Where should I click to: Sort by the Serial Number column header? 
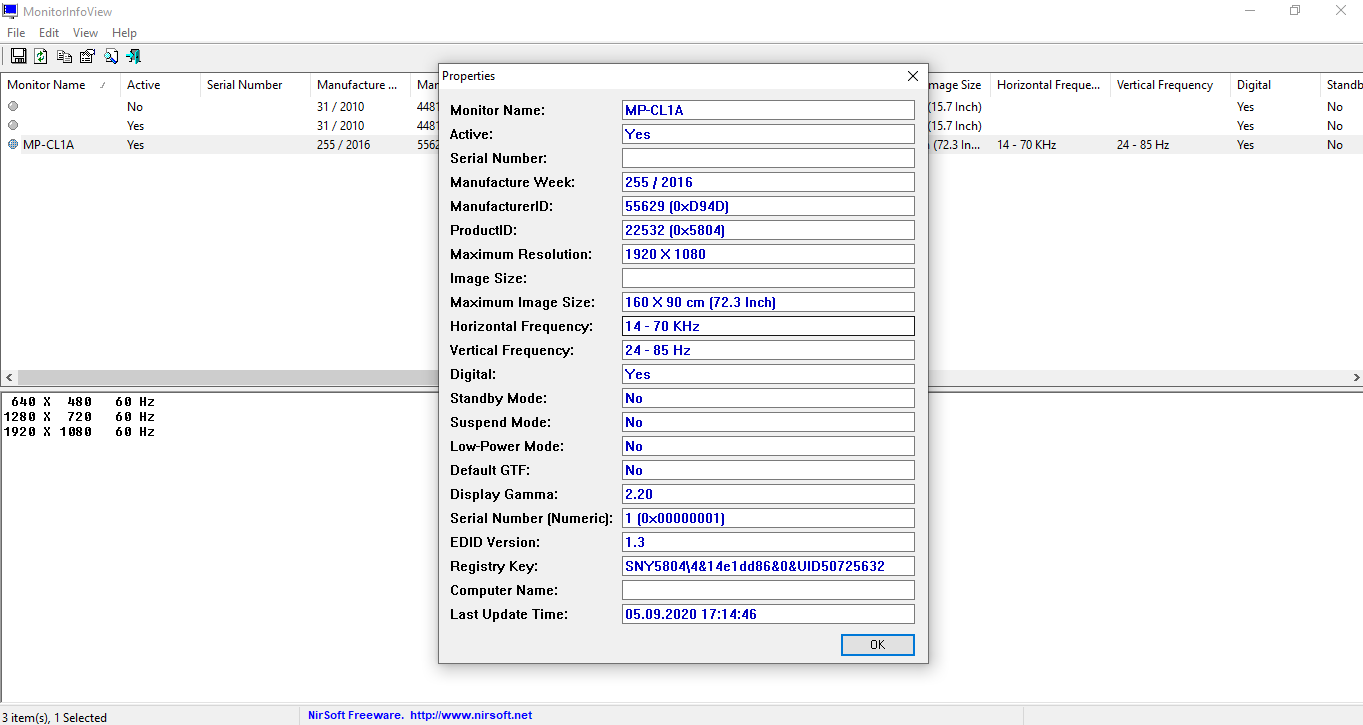255,85
